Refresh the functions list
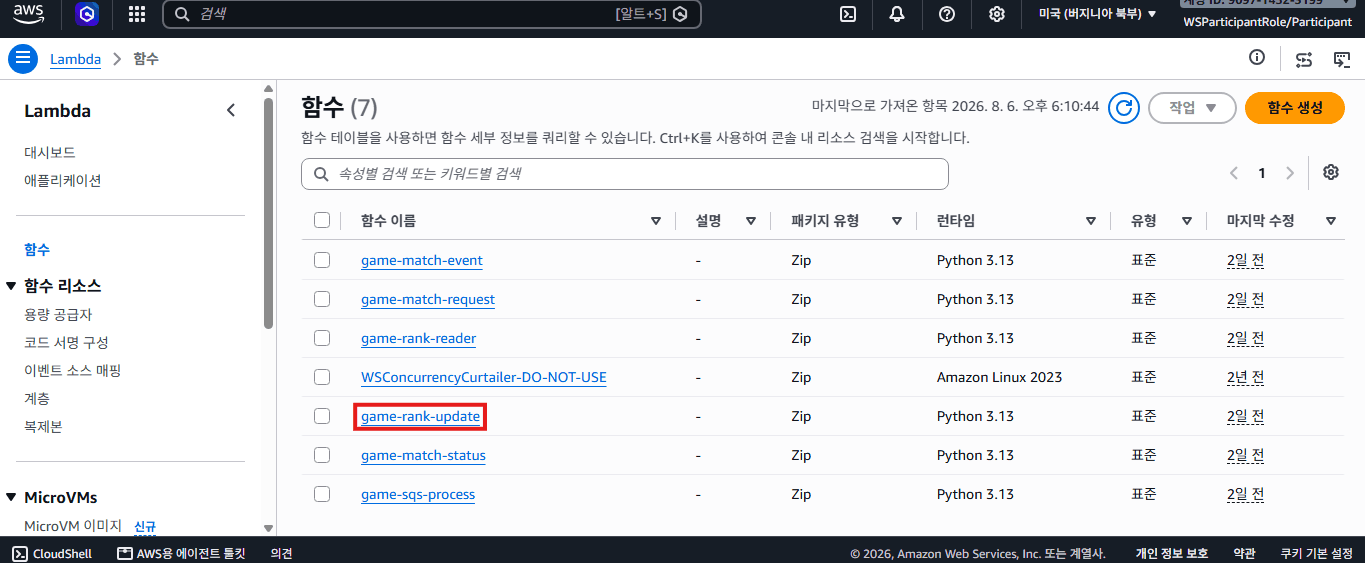The image size is (1365, 563). pyautogui.click(x=1124, y=108)
